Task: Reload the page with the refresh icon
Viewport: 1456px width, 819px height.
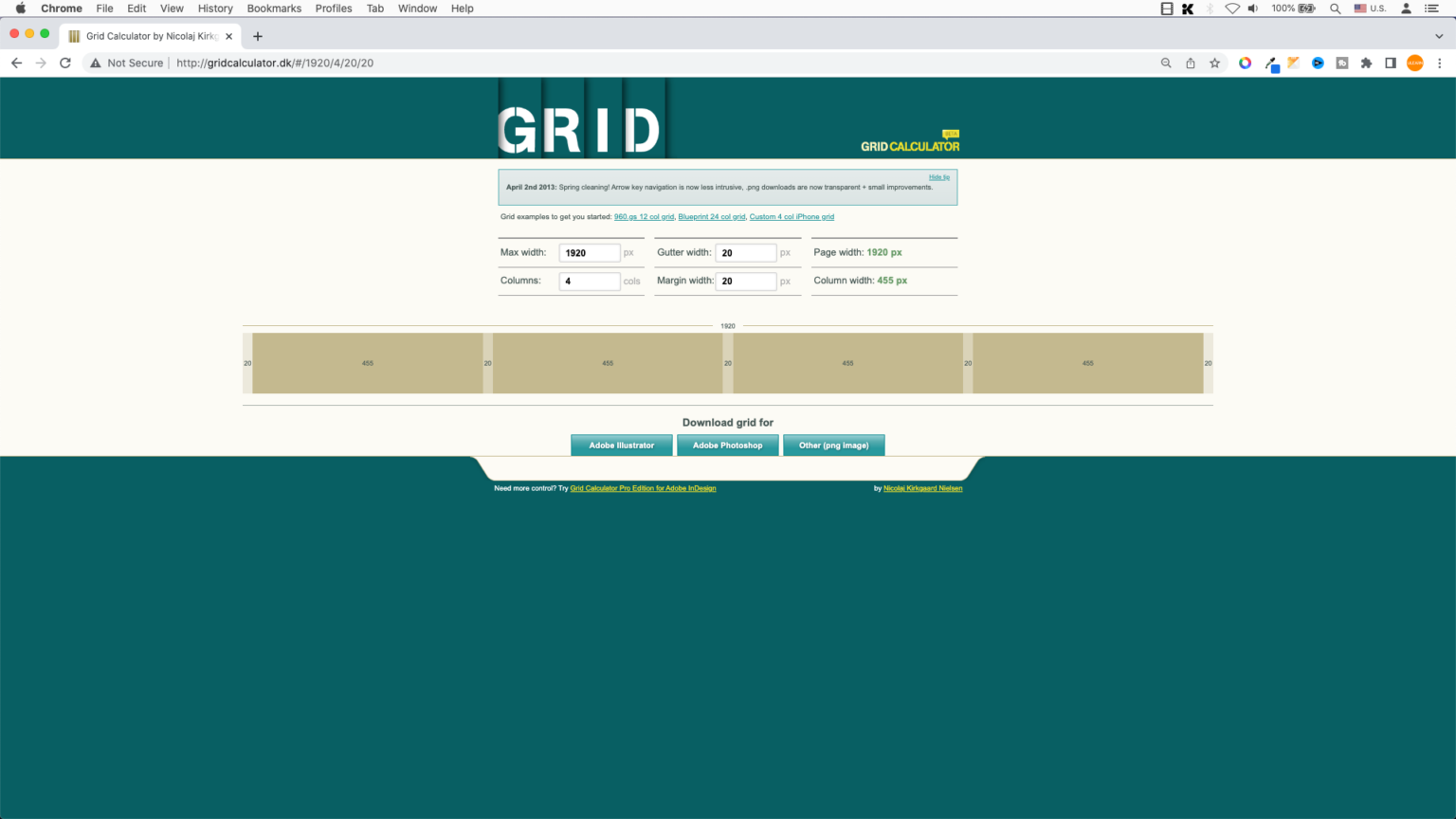Action: click(64, 63)
